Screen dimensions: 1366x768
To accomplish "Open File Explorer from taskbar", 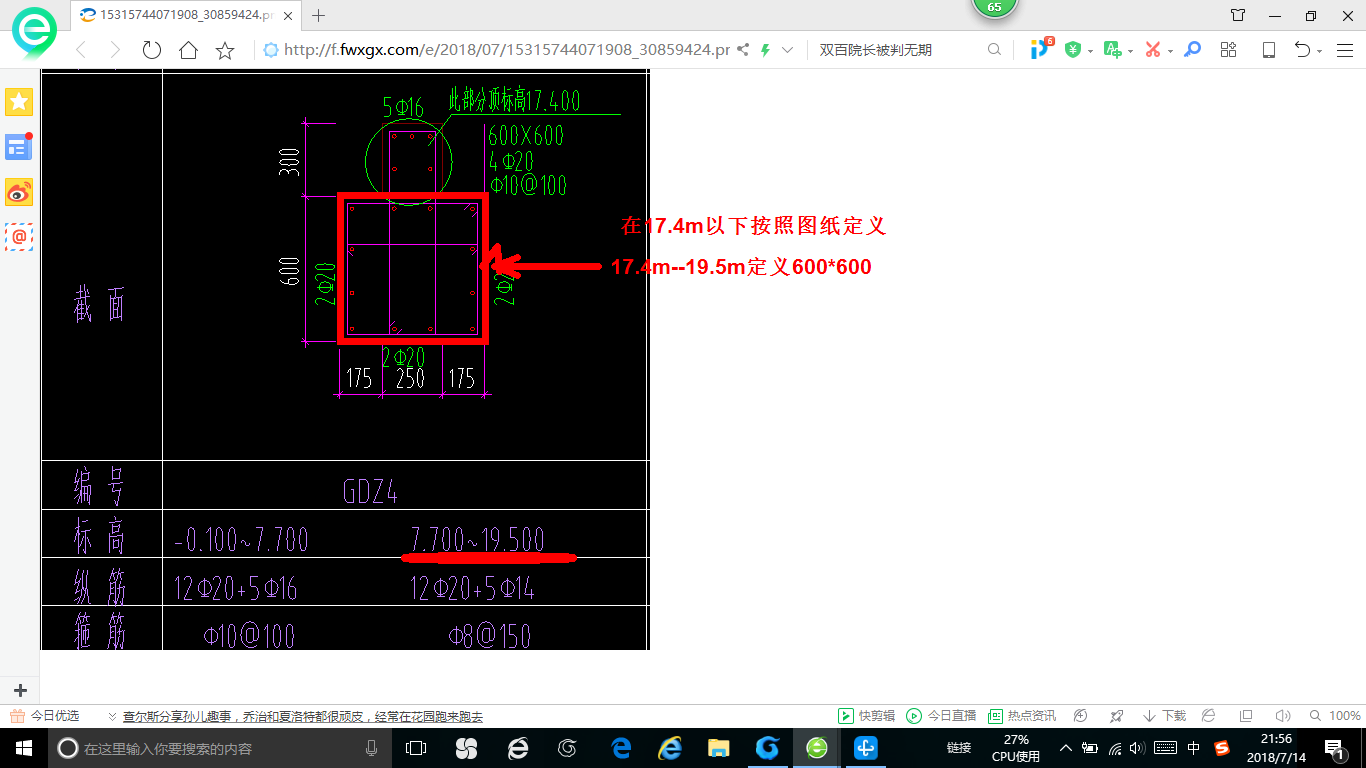I will pos(718,748).
